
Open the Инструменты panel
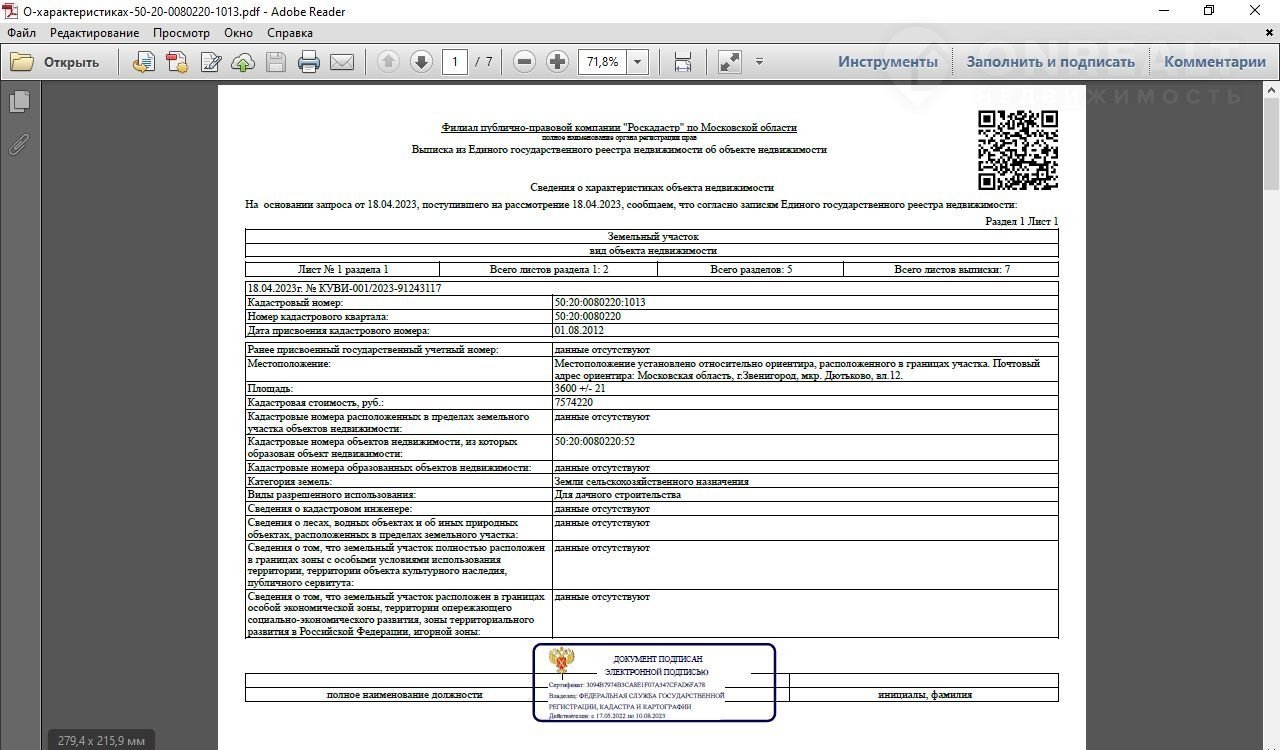pos(887,62)
